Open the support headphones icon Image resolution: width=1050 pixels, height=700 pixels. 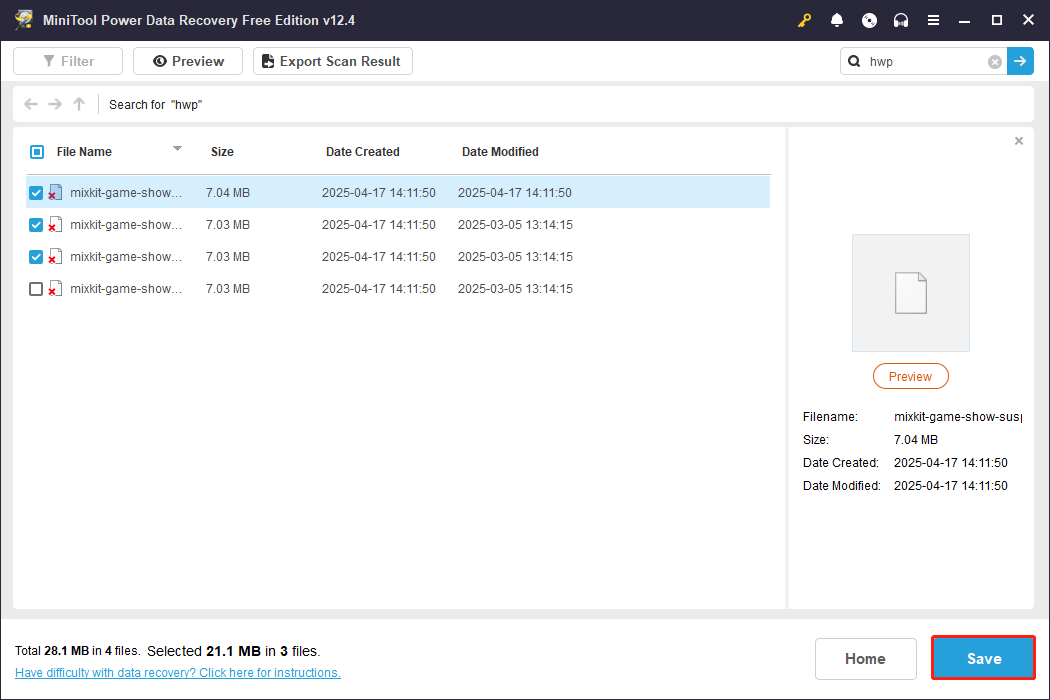point(901,20)
